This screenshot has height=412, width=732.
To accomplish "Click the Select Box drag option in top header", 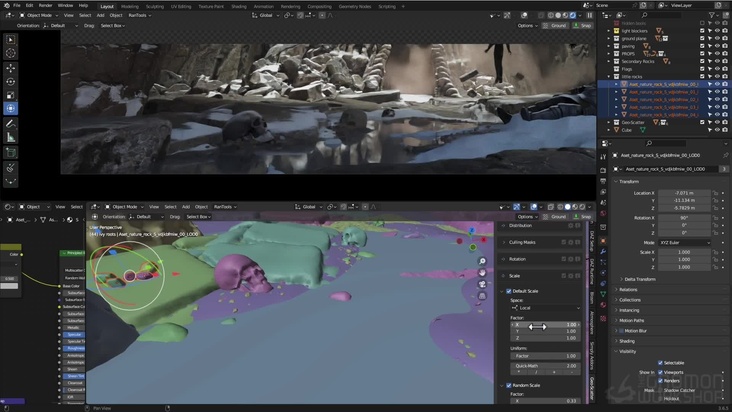I will click(113, 26).
